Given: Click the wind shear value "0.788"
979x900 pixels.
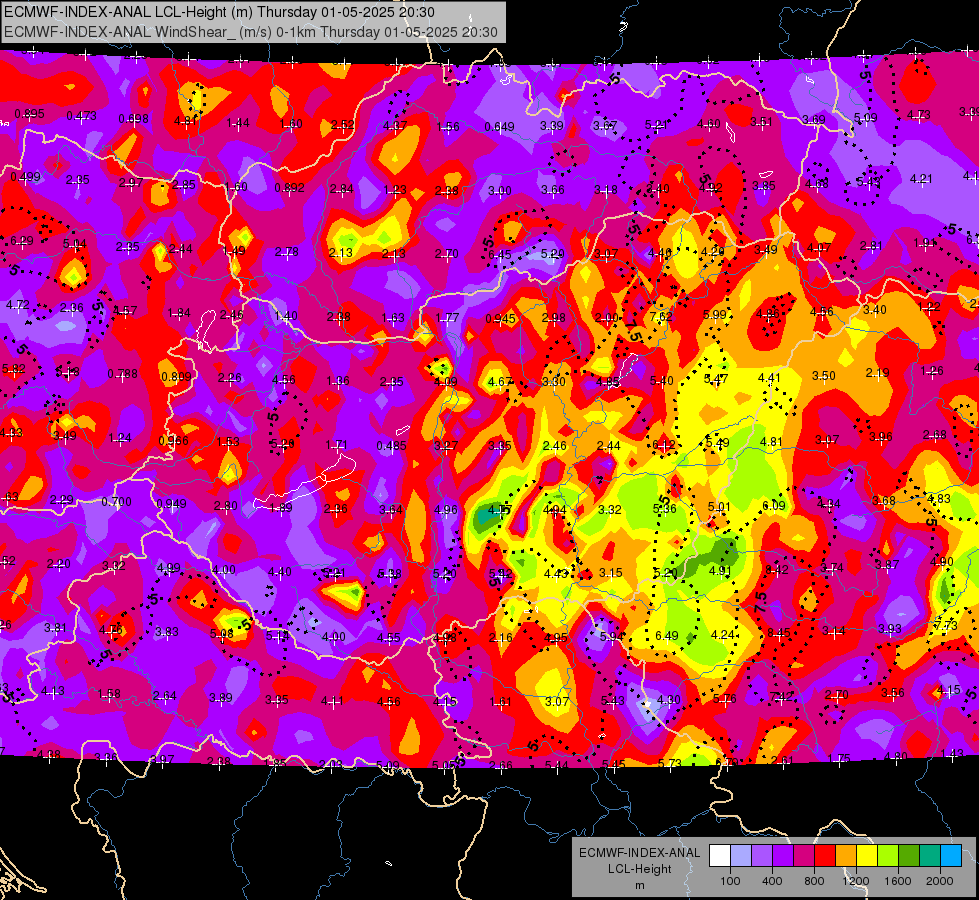Looking at the screenshot, I should click(x=122, y=374).
